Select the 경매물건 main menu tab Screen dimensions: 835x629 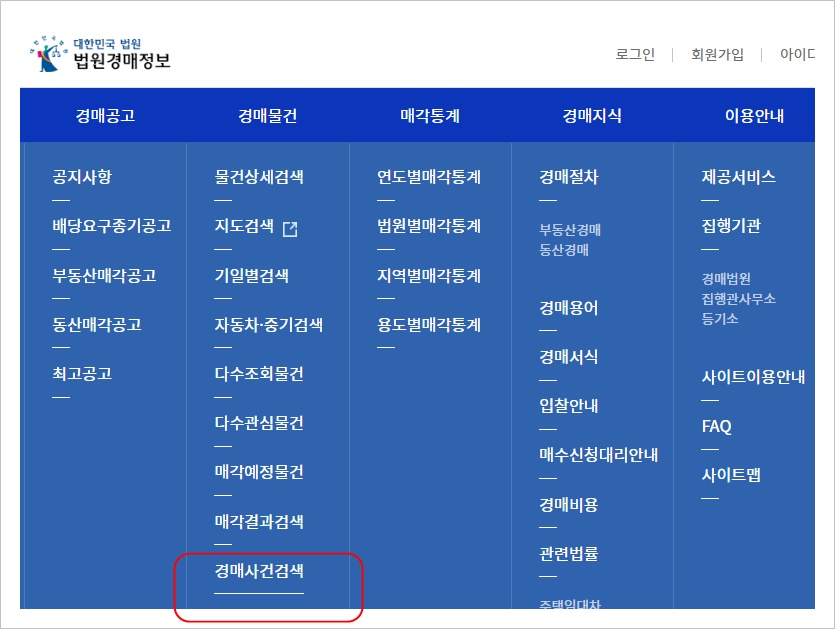click(x=267, y=116)
